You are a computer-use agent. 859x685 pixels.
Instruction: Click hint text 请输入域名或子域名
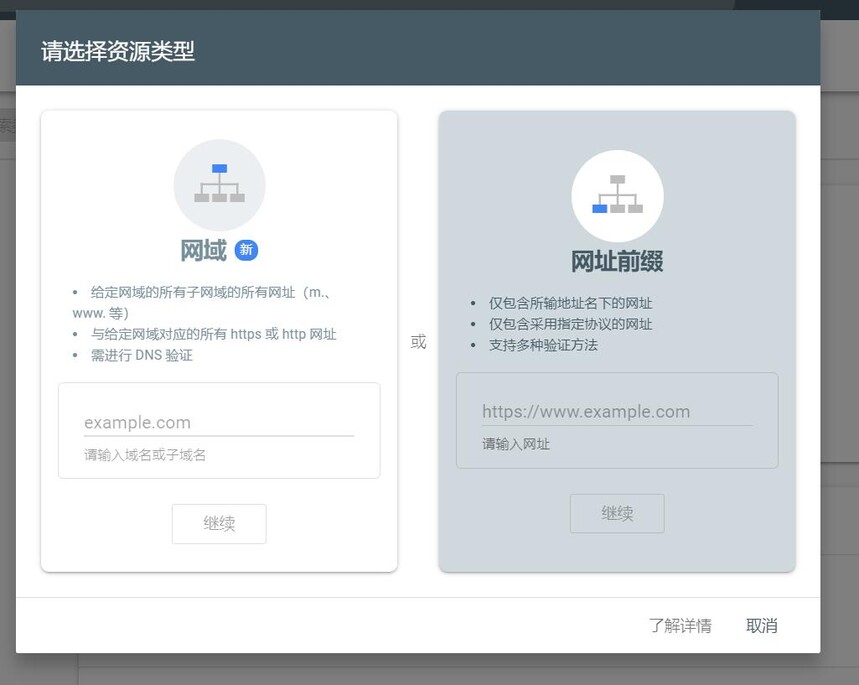coord(145,454)
